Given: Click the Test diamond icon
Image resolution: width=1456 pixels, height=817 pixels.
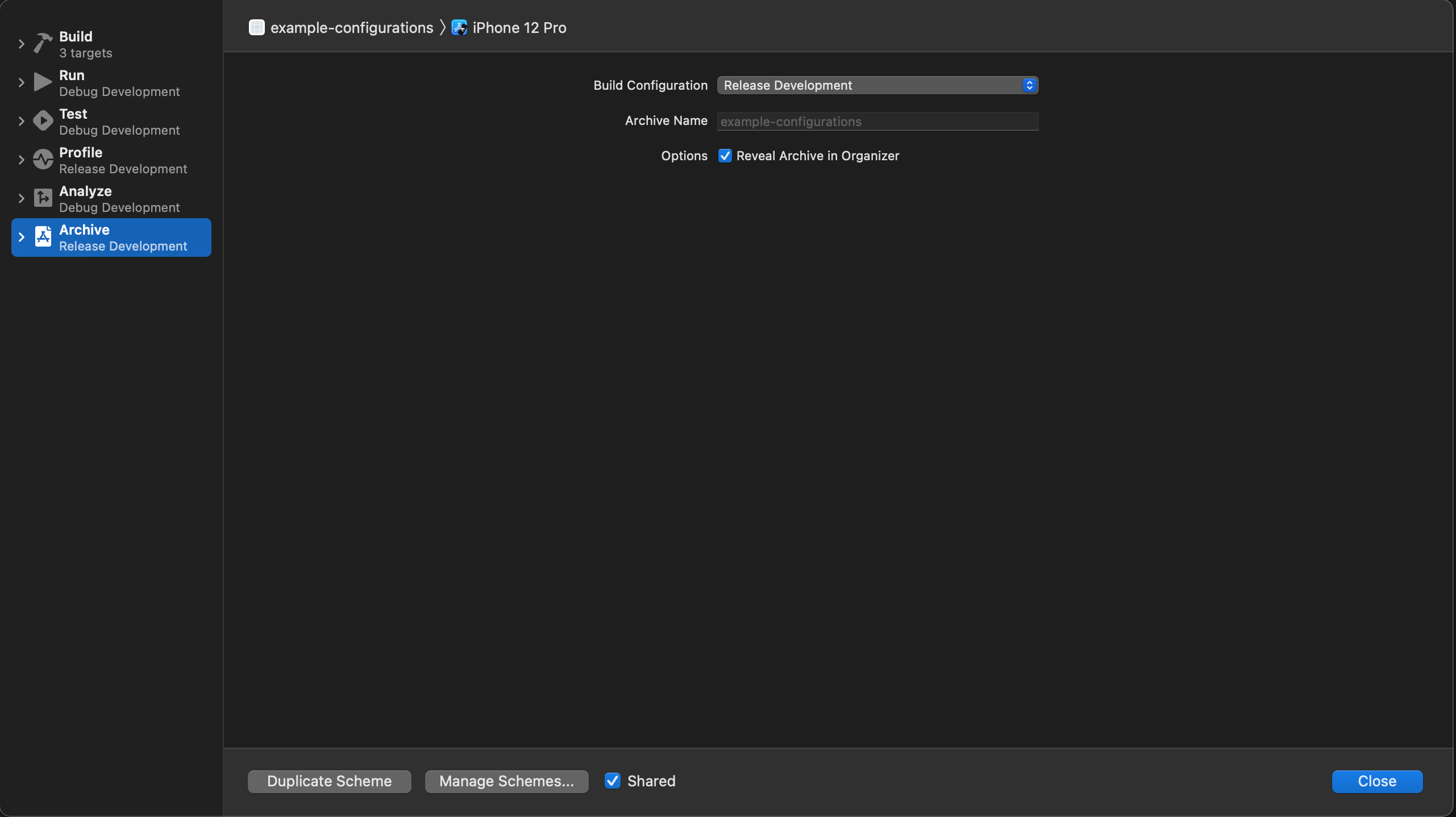Looking at the screenshot, I should click(x=43, y=120).
